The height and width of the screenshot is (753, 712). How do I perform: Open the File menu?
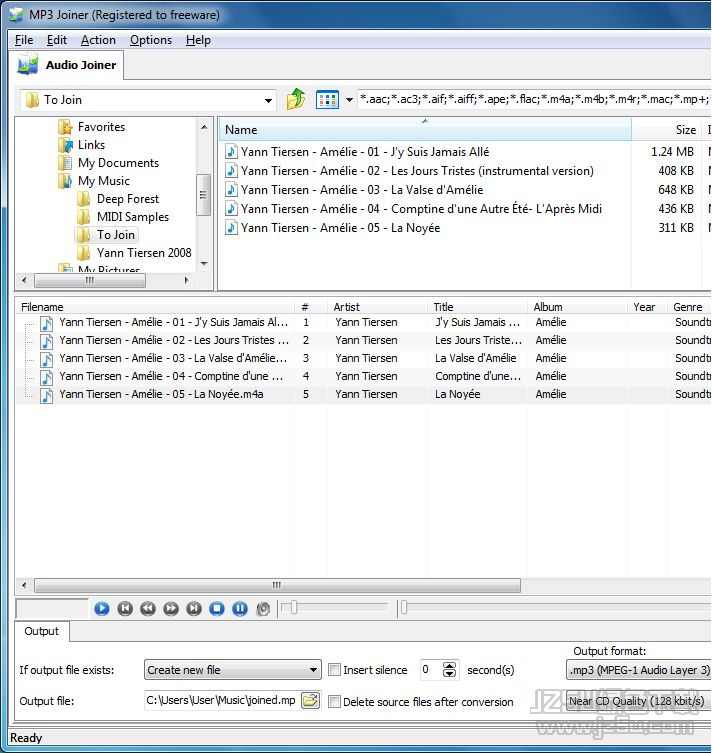coord(24,40)
